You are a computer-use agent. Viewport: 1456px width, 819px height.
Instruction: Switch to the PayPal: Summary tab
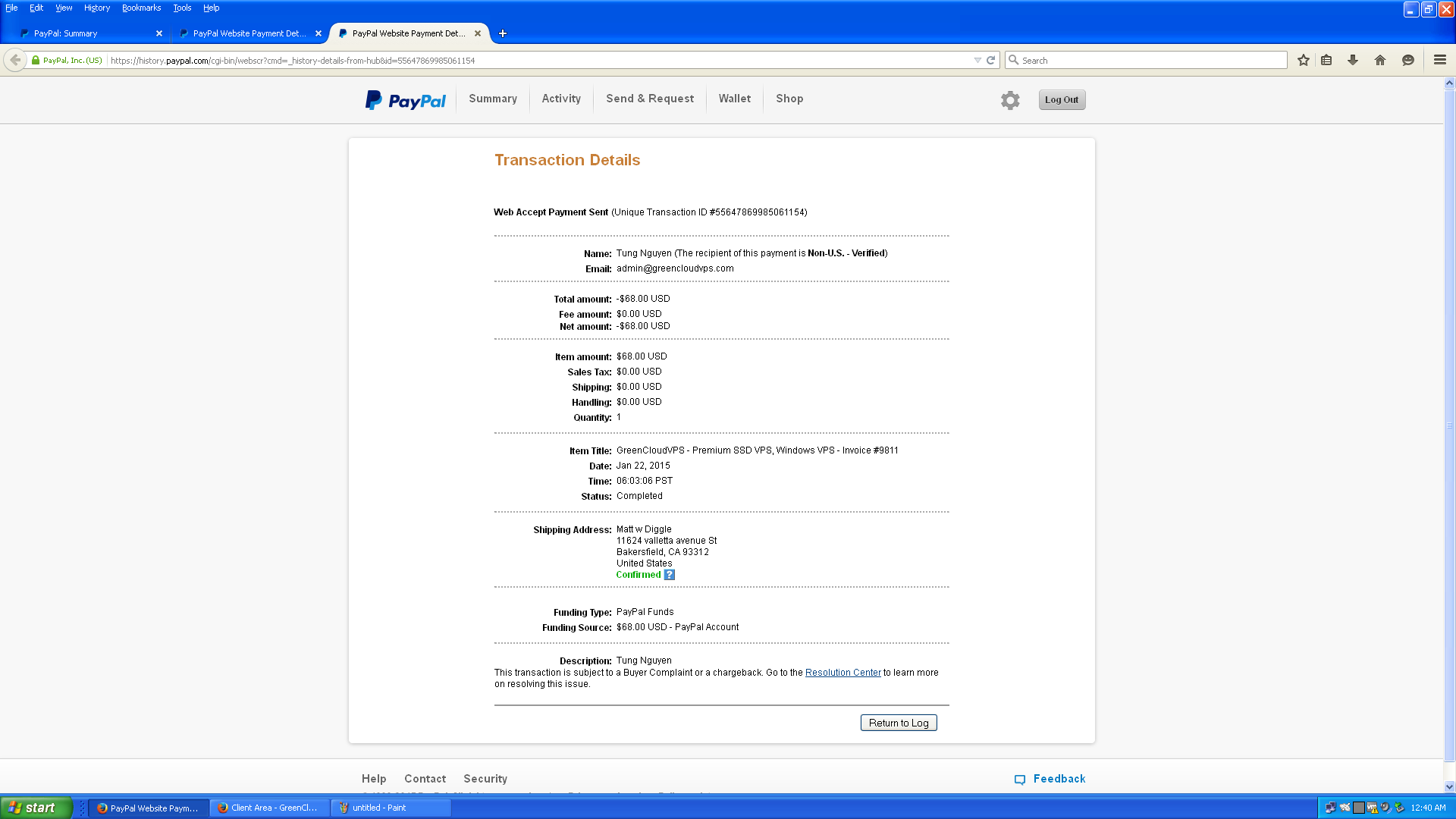[x=83, y=33]
